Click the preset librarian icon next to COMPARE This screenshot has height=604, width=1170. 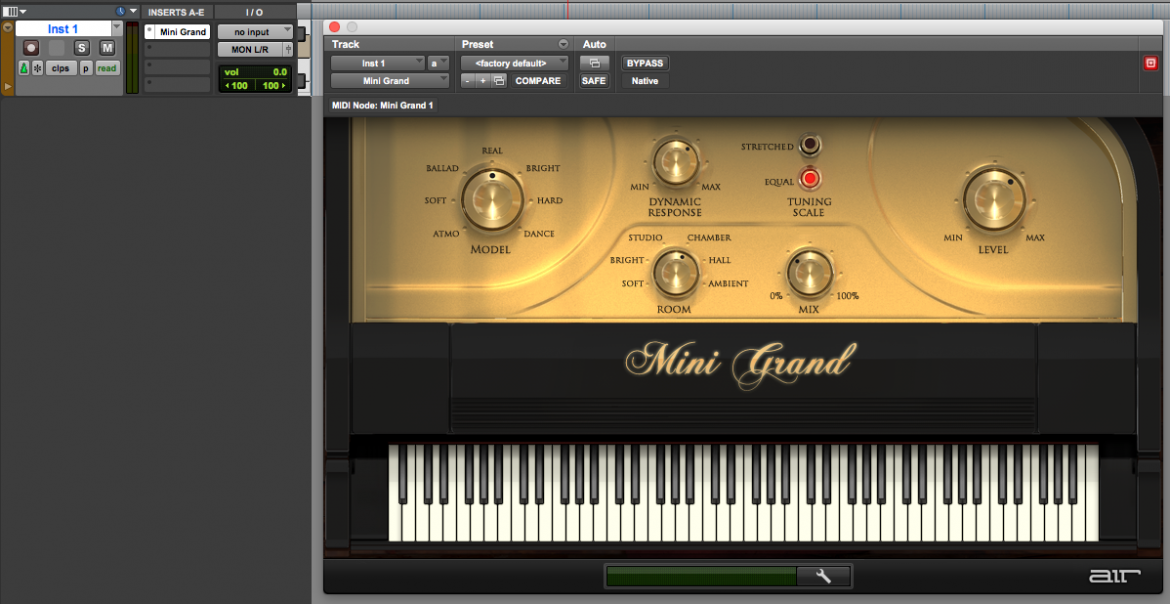pyautogui.click(x=500, y=81)
